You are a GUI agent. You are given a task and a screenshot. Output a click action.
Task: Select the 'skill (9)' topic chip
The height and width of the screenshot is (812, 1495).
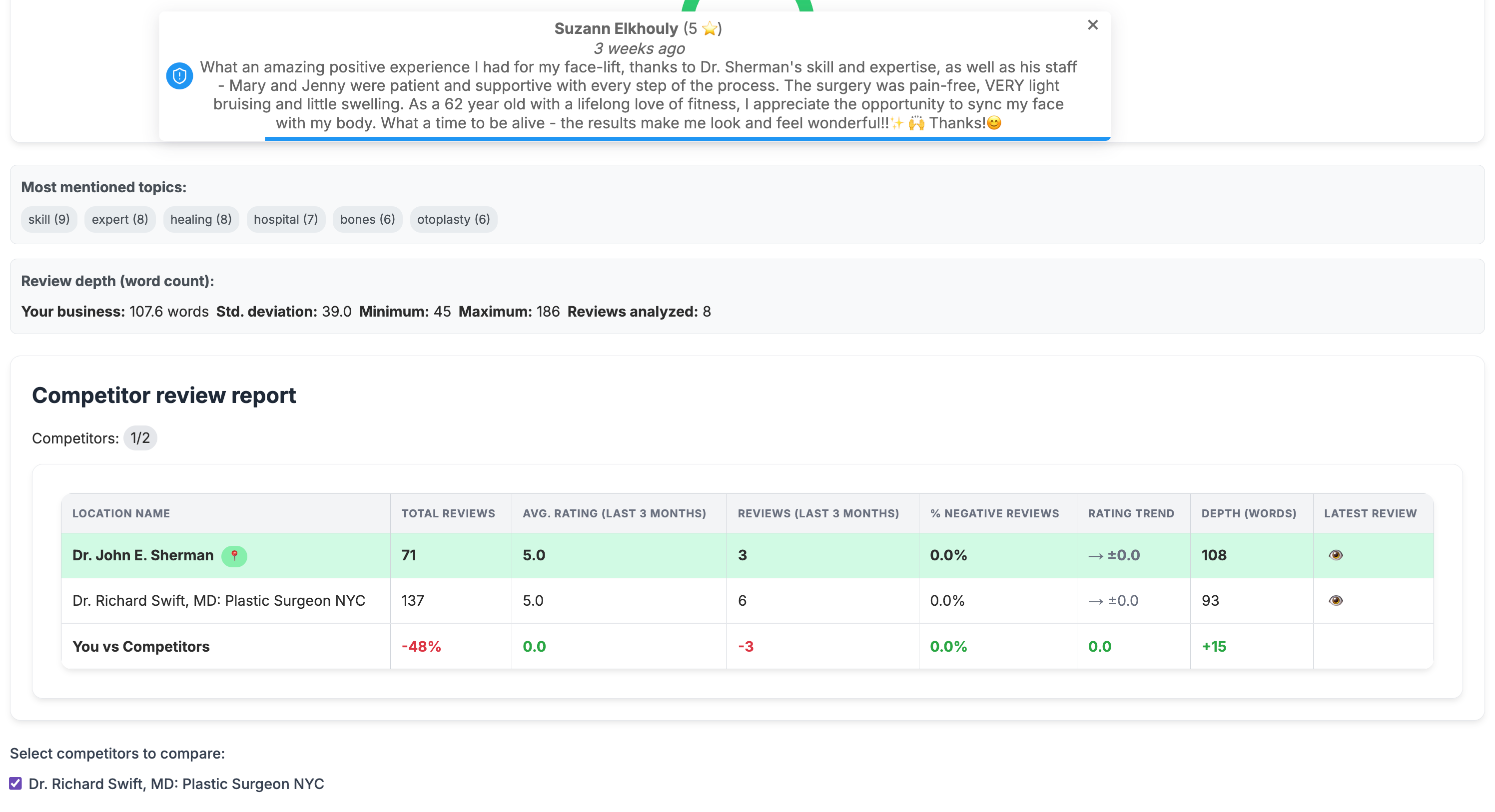tap(49, 219)
